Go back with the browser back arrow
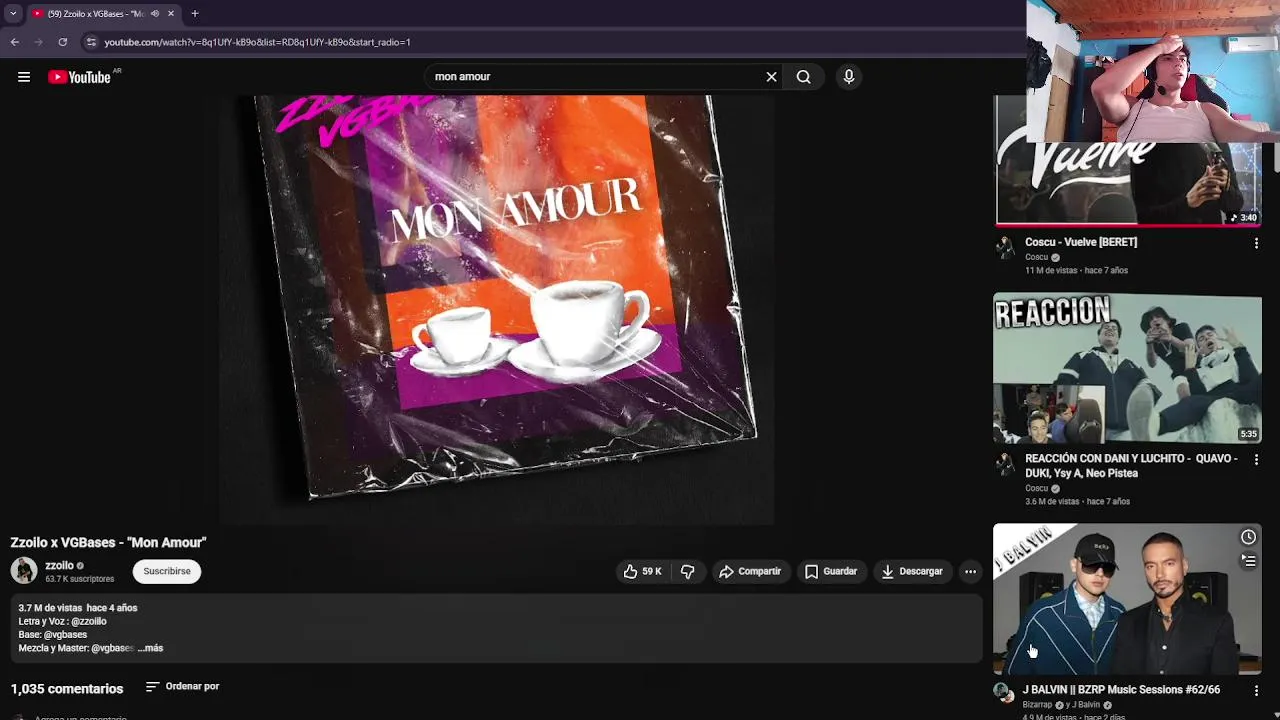The image size is (1280, 720). 15,42
